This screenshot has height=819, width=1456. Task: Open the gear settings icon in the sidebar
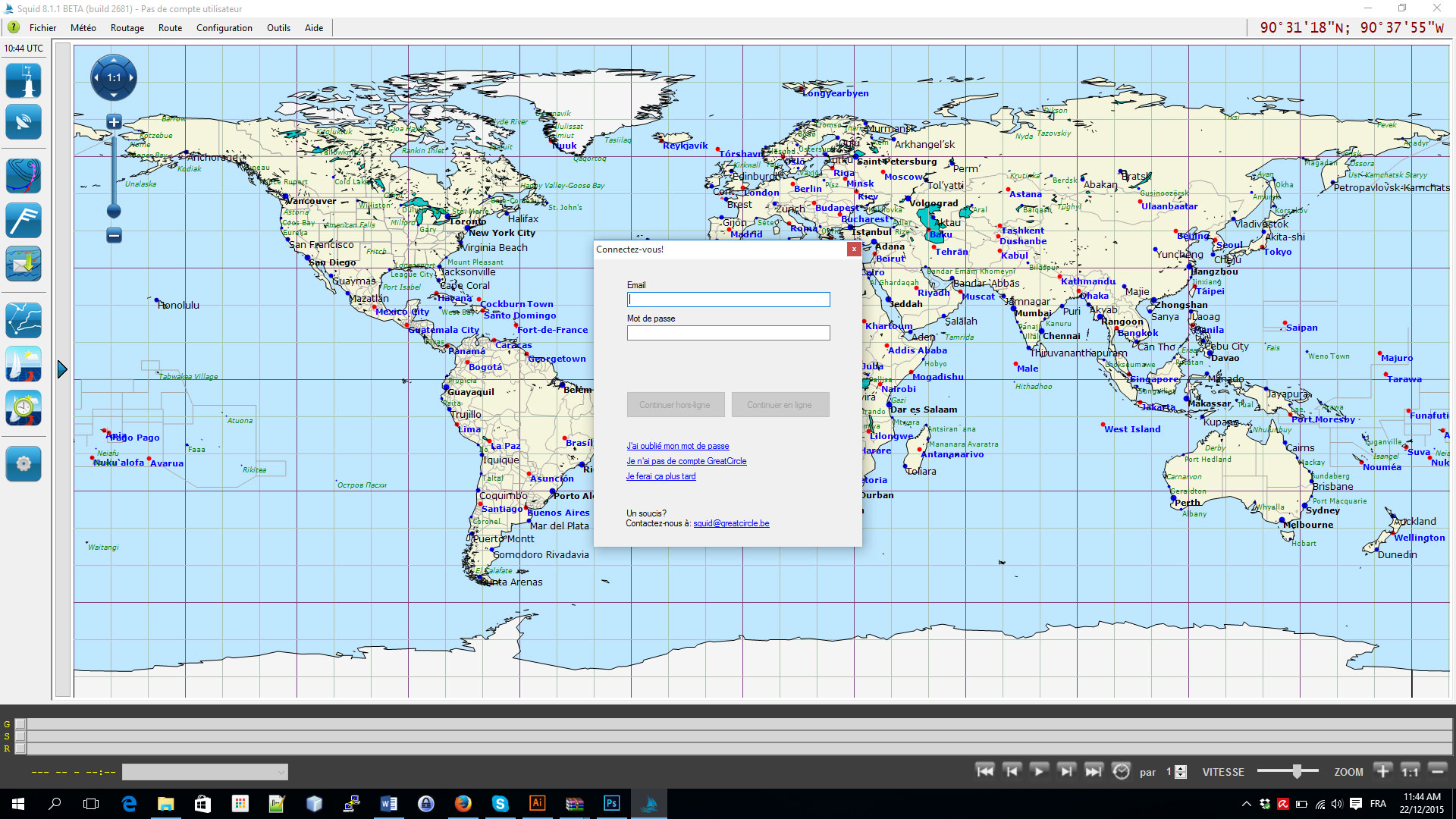coord(24,463)
